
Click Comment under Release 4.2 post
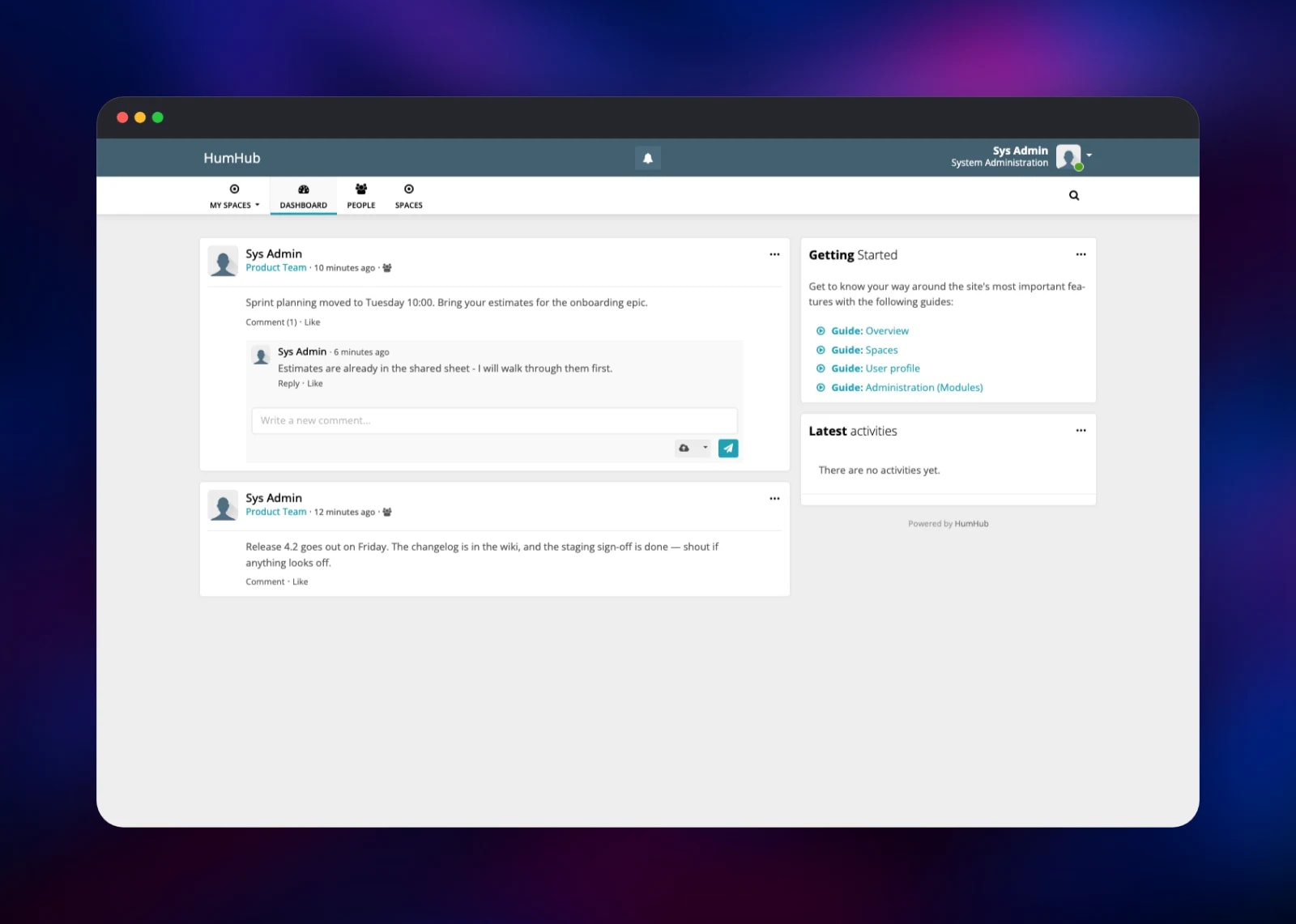[x=265, y=582]
